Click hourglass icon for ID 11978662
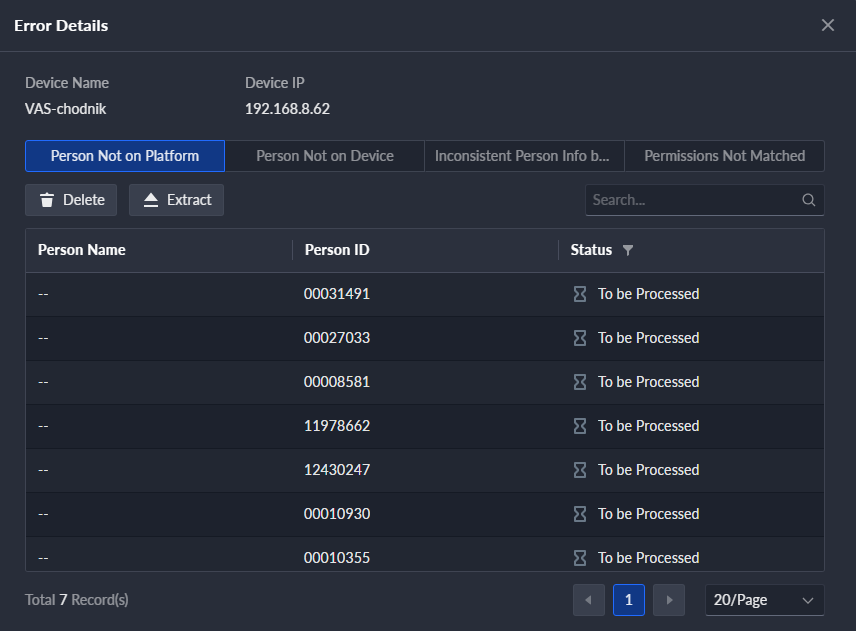The width and height of the screenshot is (856, 631). point(580,426)
